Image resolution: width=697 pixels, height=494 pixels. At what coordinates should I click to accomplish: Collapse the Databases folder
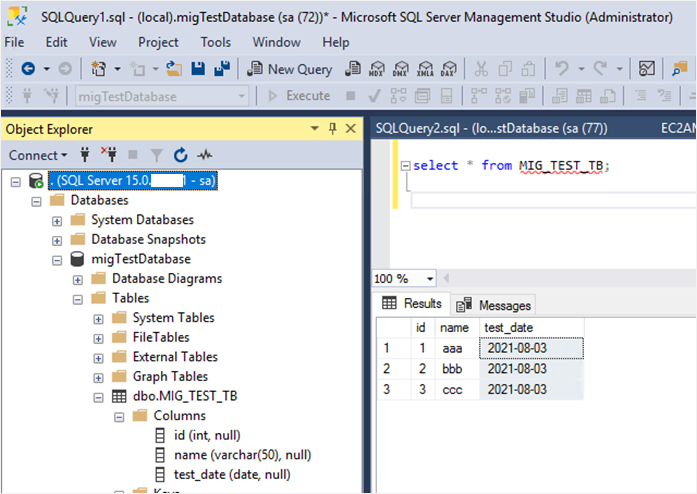36,202
